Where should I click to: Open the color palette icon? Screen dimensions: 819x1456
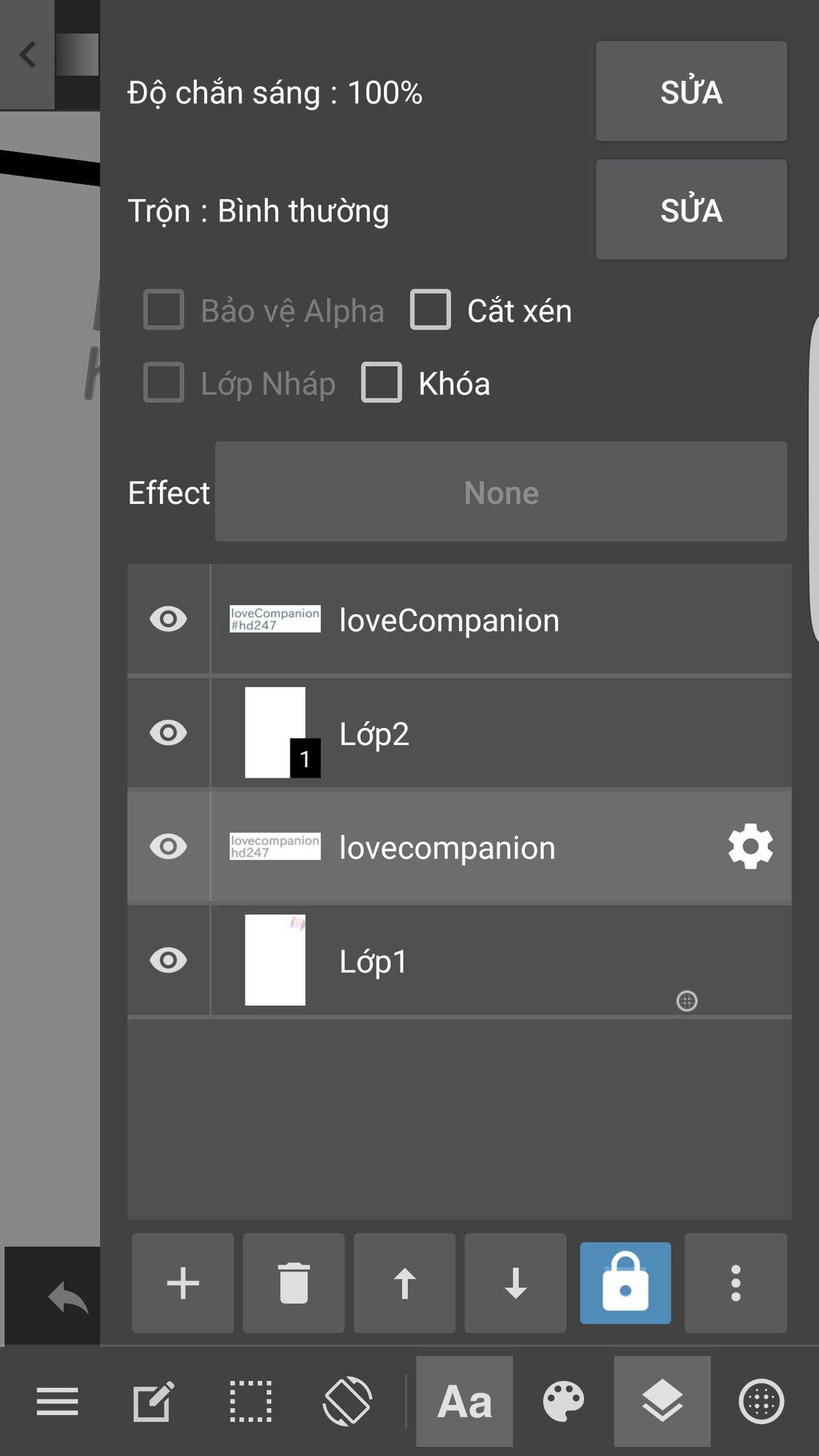click(564, 1402)
